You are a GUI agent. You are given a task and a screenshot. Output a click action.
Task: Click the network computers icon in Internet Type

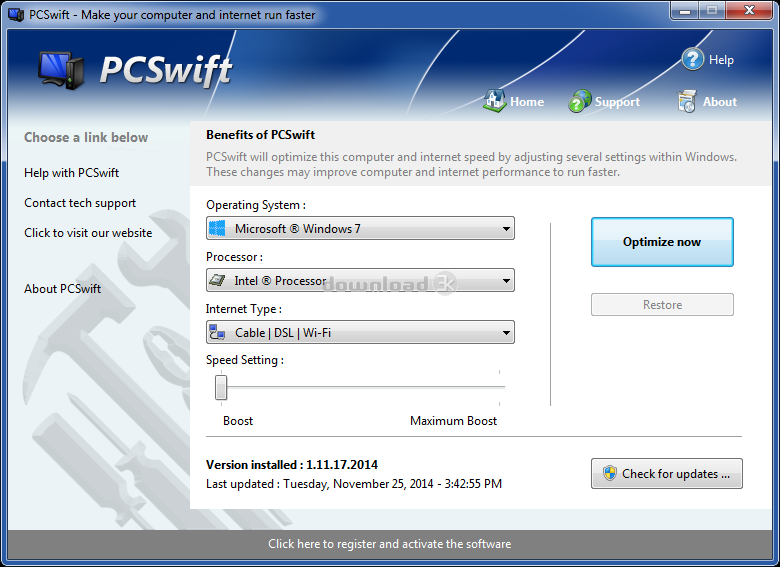click(217, 333)
